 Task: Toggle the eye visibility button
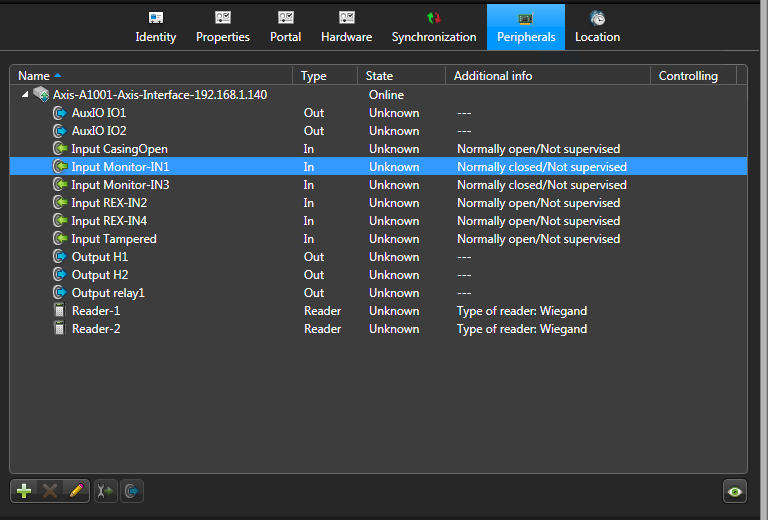[x=735, y=491]
